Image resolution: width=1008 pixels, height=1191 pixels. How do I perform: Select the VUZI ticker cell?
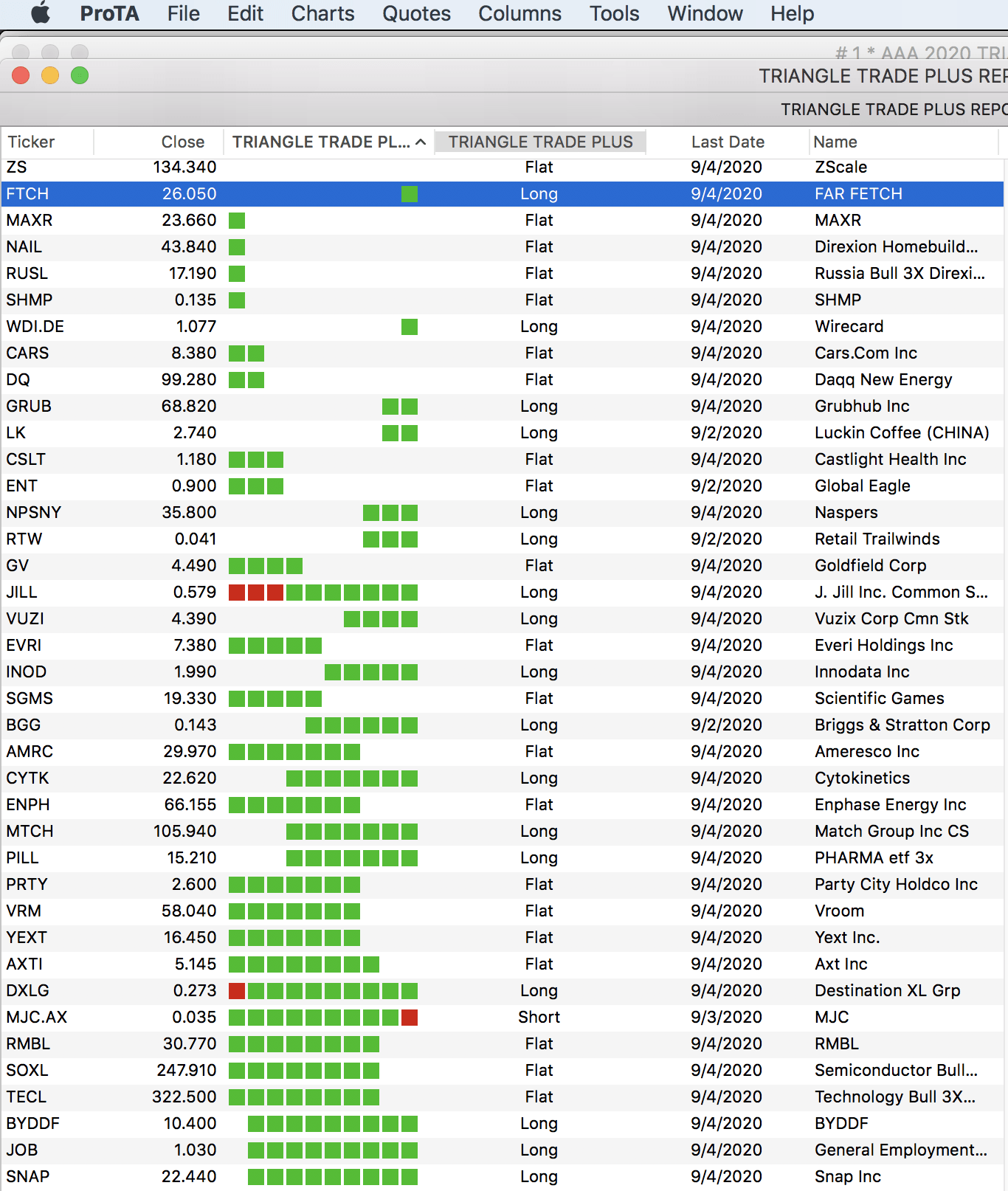[24, 619]
